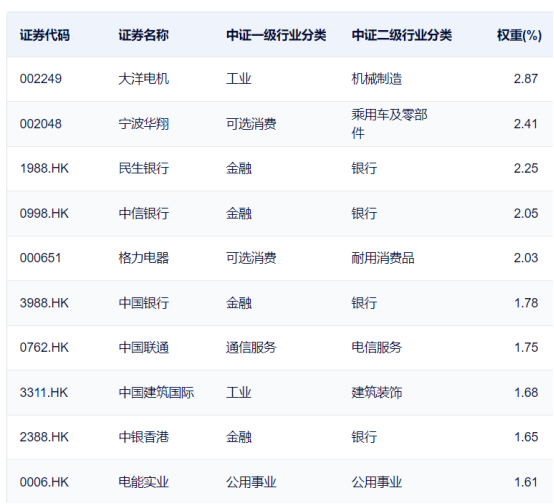The image size is (554, 504).
Task: Click 电信服务 industry cell
Action: [377, 347]
